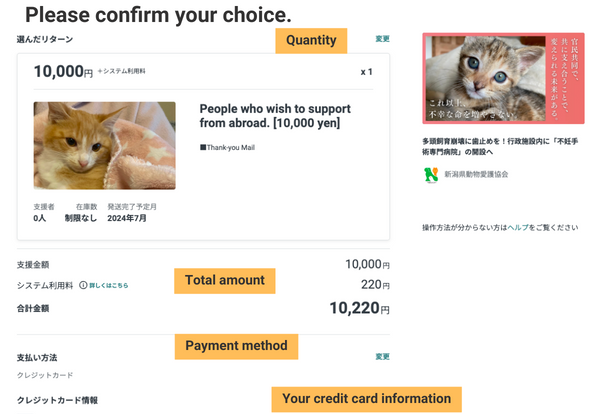Click the x 1 quantity indicator
This screenshot has height=414, width=600.
pos(366,72)
